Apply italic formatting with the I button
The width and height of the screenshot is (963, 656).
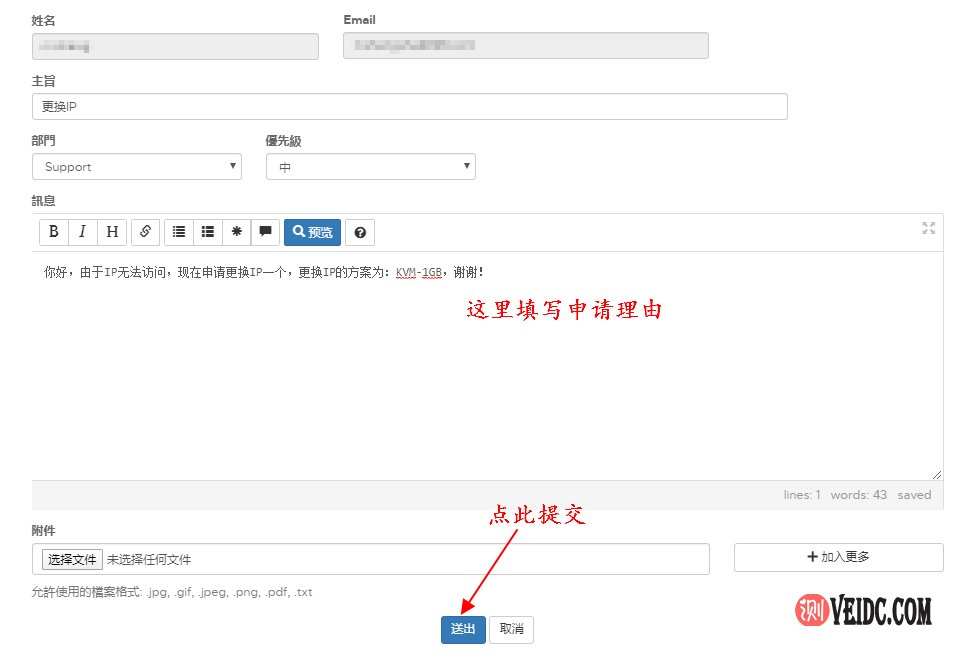coord(83,232)
